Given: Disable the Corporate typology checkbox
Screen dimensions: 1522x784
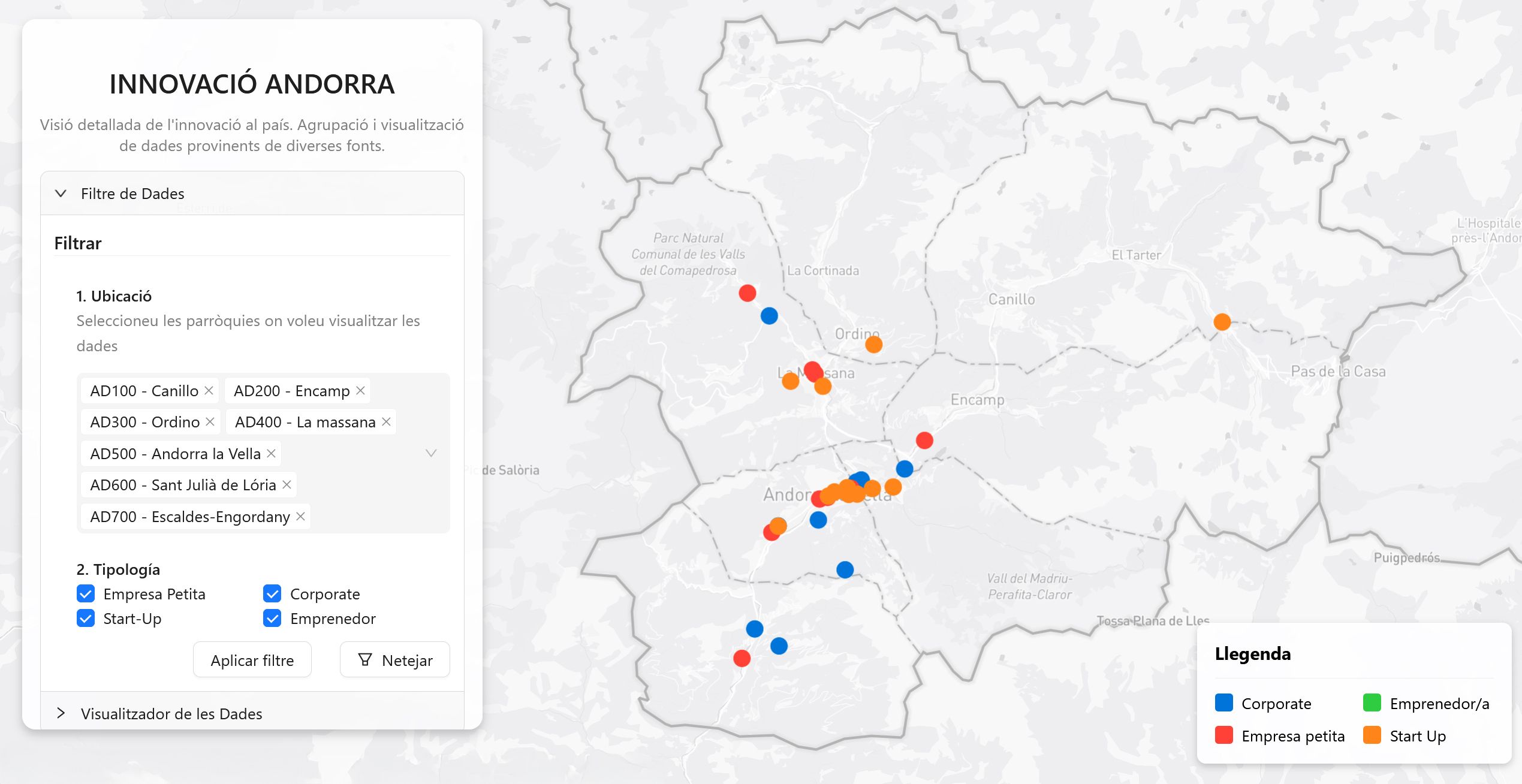Looking at the screenshot, I should (273, 594).
